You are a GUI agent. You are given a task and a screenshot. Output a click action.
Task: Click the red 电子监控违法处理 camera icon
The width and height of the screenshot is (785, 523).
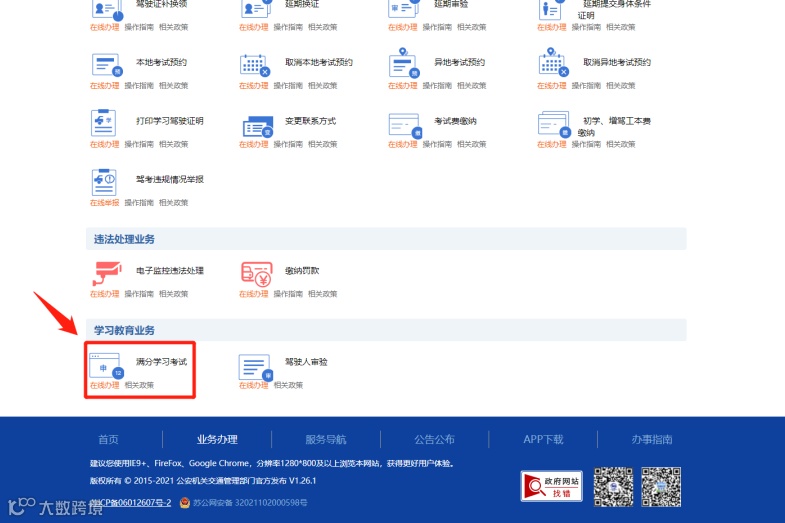click(107, 273)
